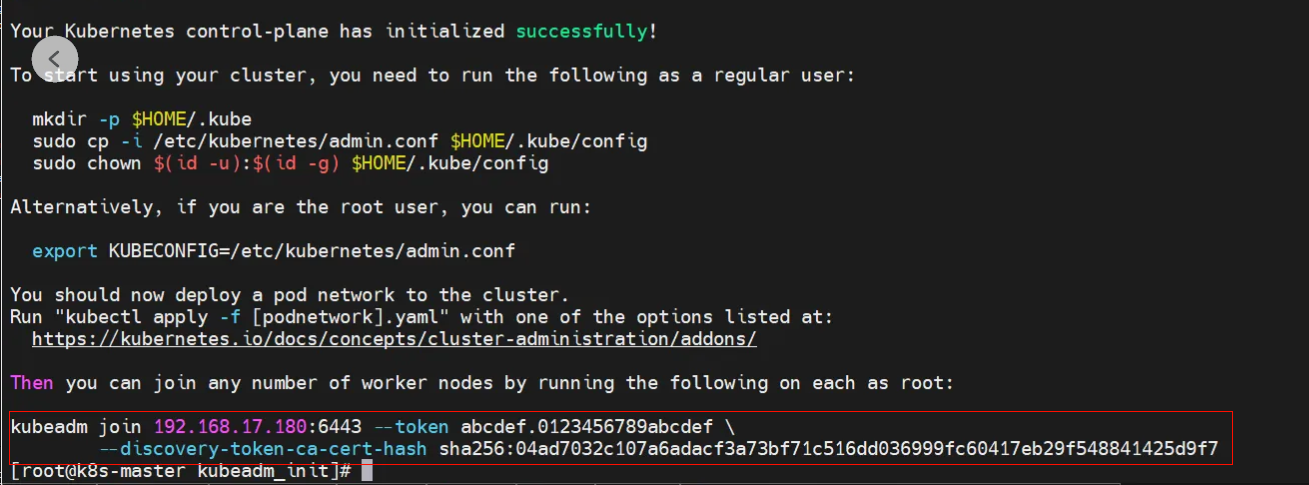The width and height of the screenshot is (1309, 485).
Task: Click the sha256 hash value
Action: (x=828, y=449)
